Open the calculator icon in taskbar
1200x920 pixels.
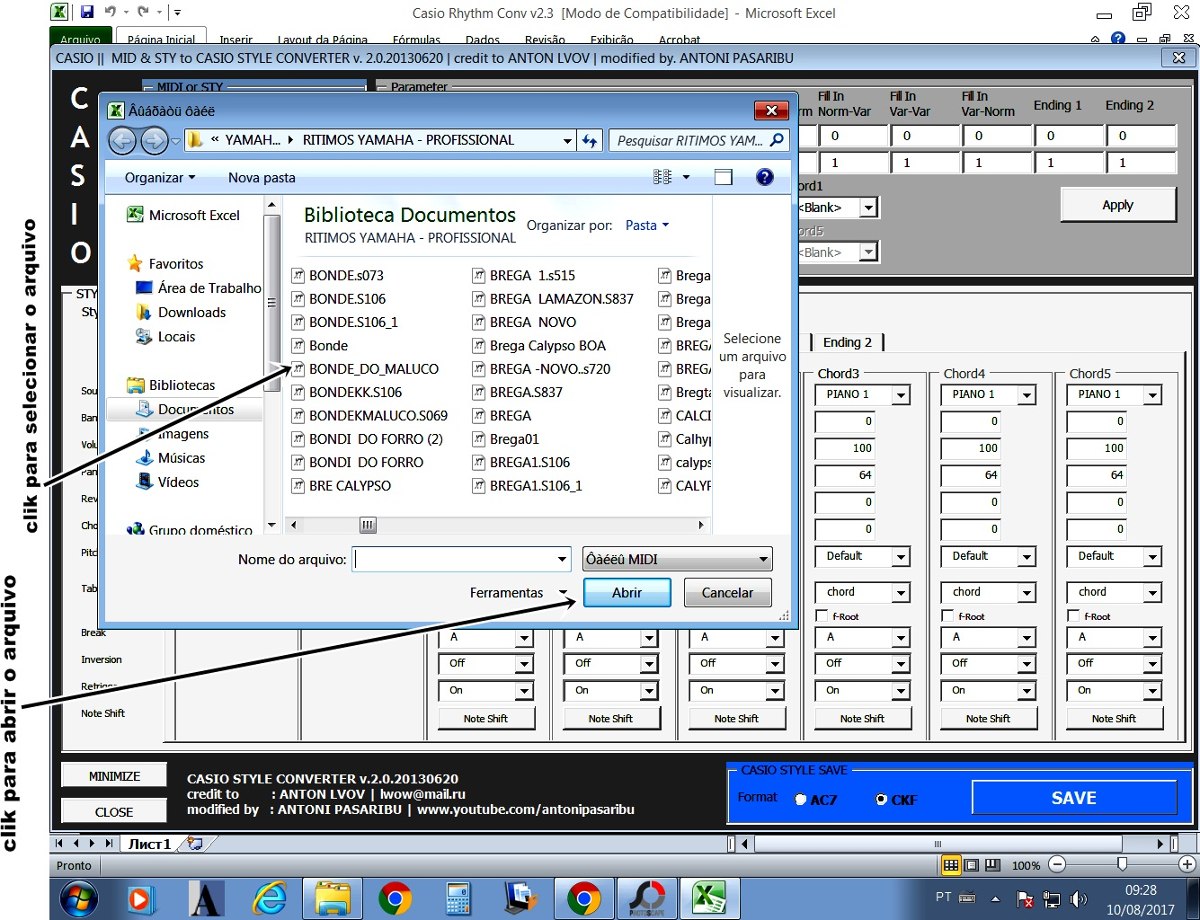[x=458, y=899]
